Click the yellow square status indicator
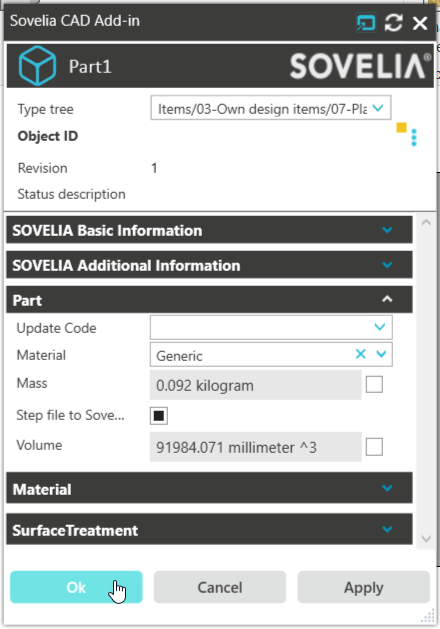 [401, 128]
